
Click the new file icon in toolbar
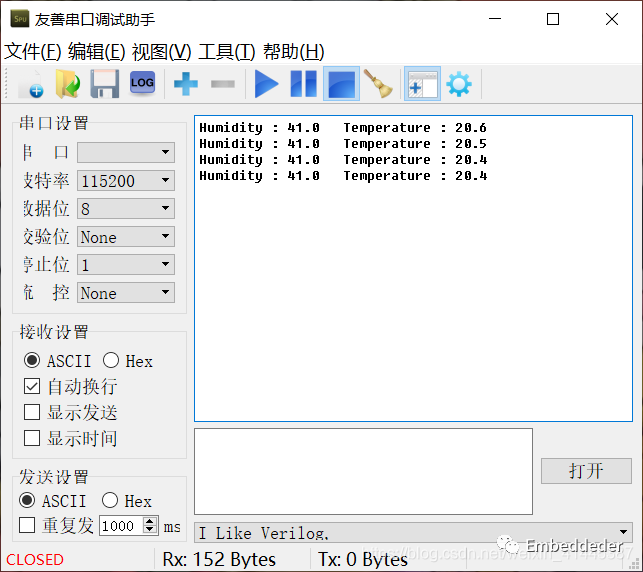tap(30, 84)
